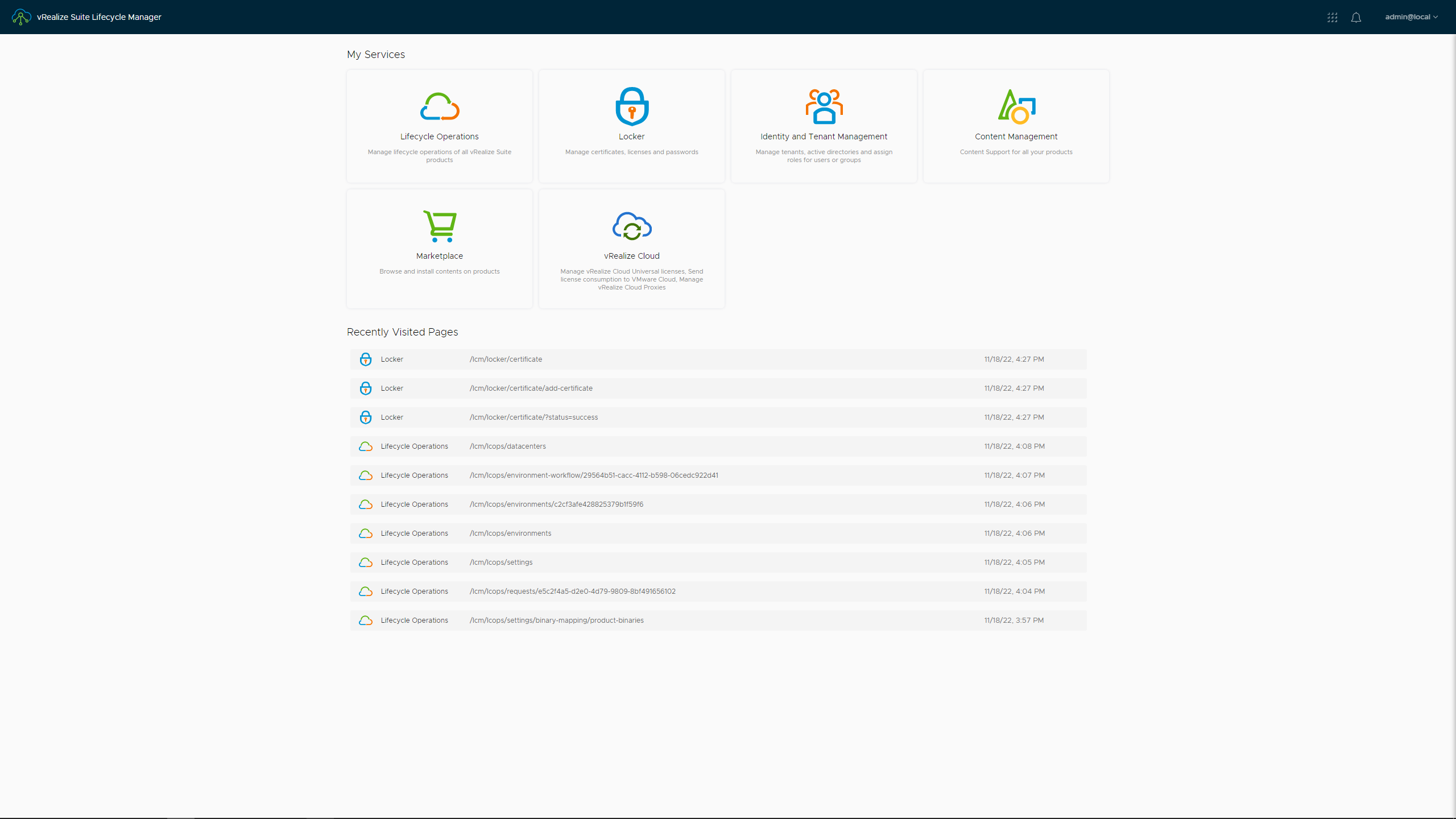Screen dimensions: 1456x819
Task: Click the vRealize Cloud sync icon
Action: (x=632, y=226)
